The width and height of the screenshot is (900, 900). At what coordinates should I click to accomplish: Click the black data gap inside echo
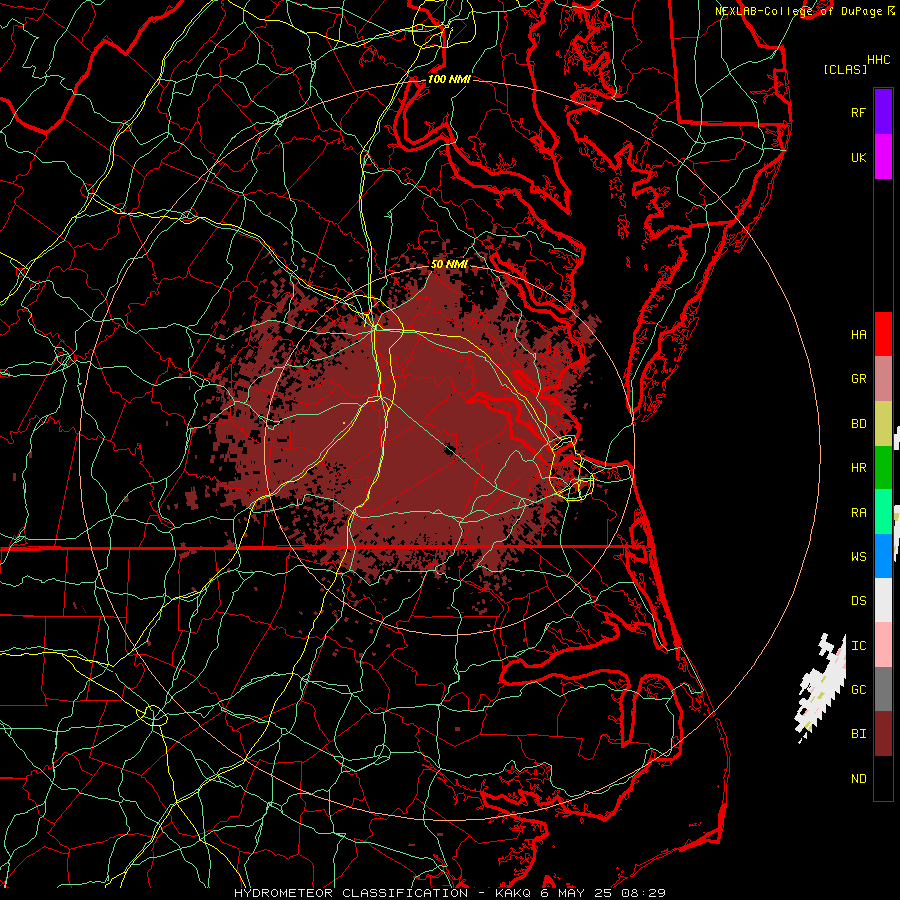[449, 448]
